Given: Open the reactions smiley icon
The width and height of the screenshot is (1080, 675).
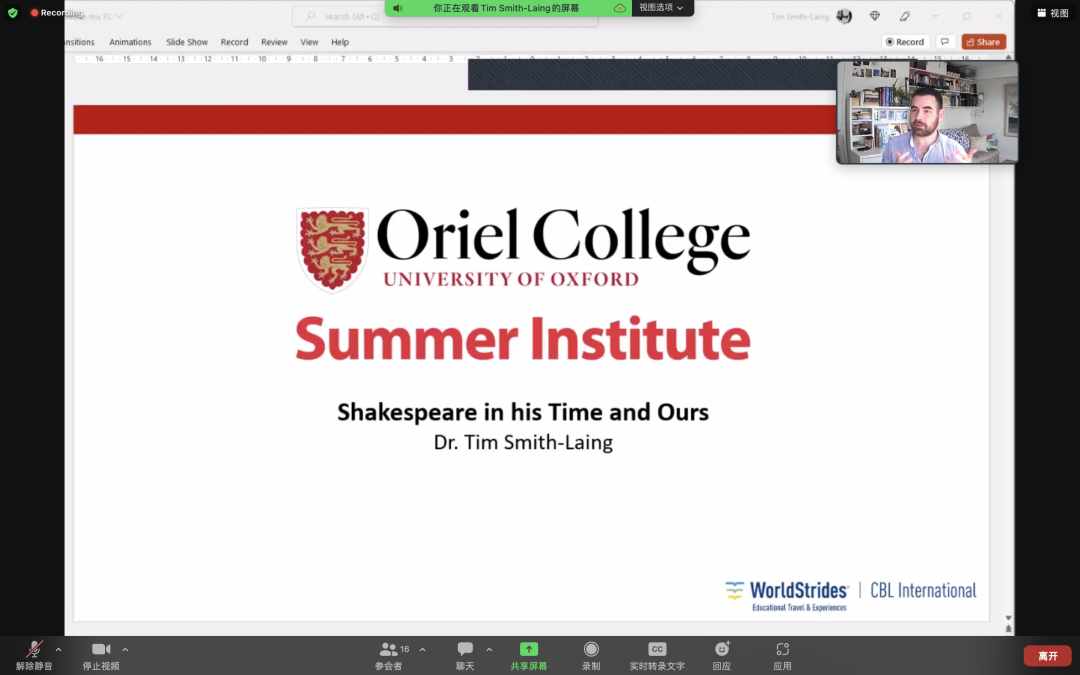Looking at the screenshot, I should click(x=722, y=649).
